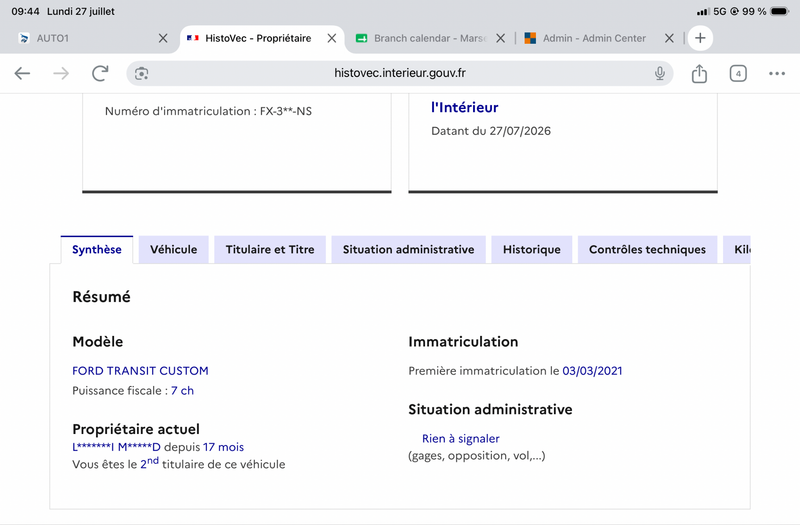Screen dimensions: 800x525
Task: Open the Contrôles techniques tab
Action: 647,249
